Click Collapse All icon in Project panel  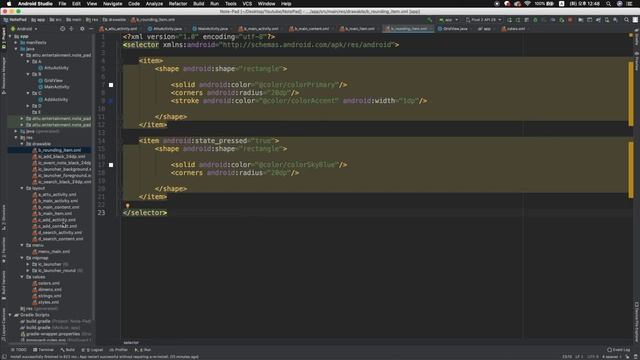(71, 29)
